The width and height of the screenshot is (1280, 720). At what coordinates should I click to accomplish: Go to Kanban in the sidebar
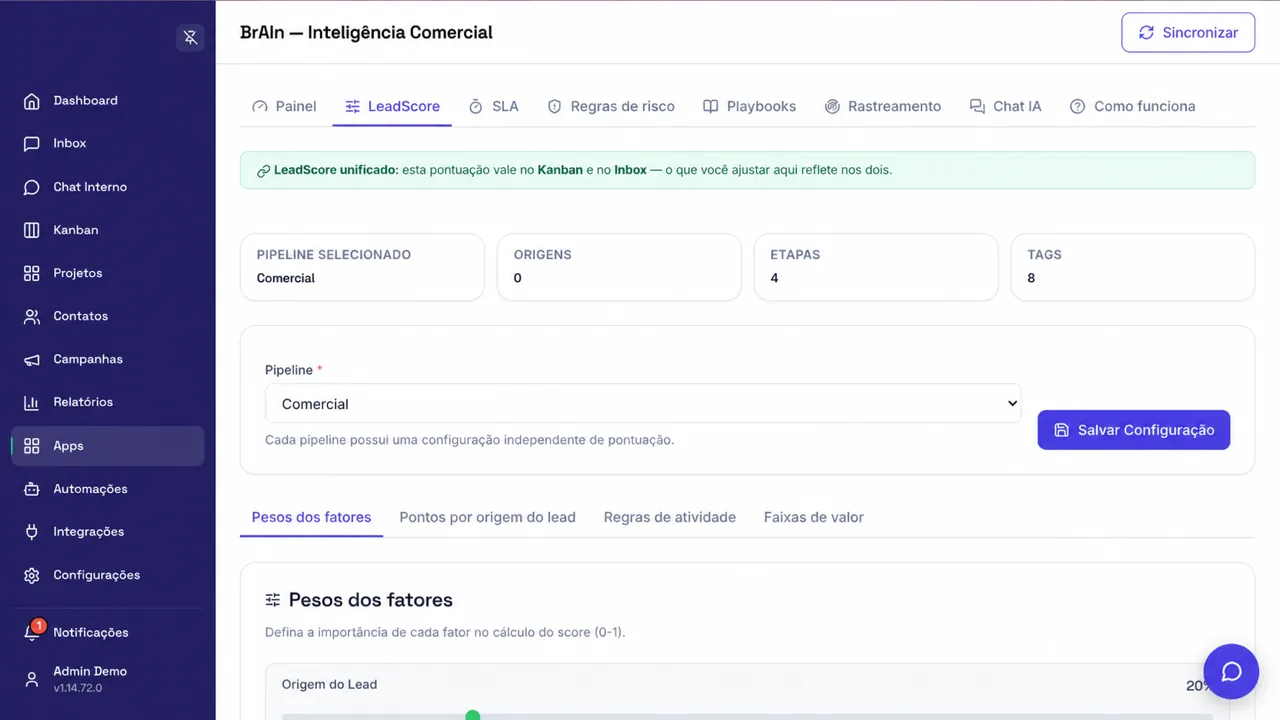108,230
